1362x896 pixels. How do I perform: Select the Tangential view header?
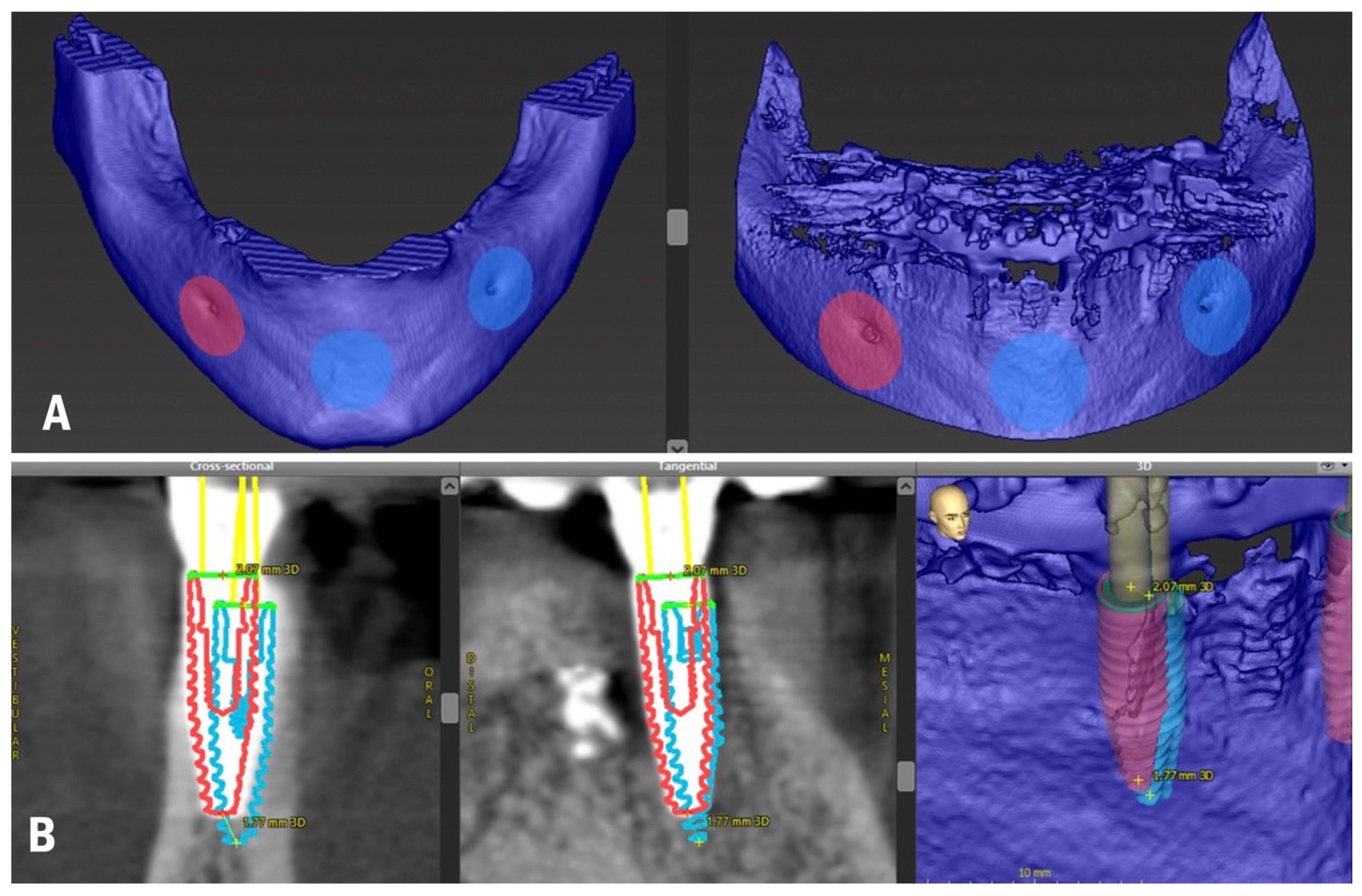point(687,467)
